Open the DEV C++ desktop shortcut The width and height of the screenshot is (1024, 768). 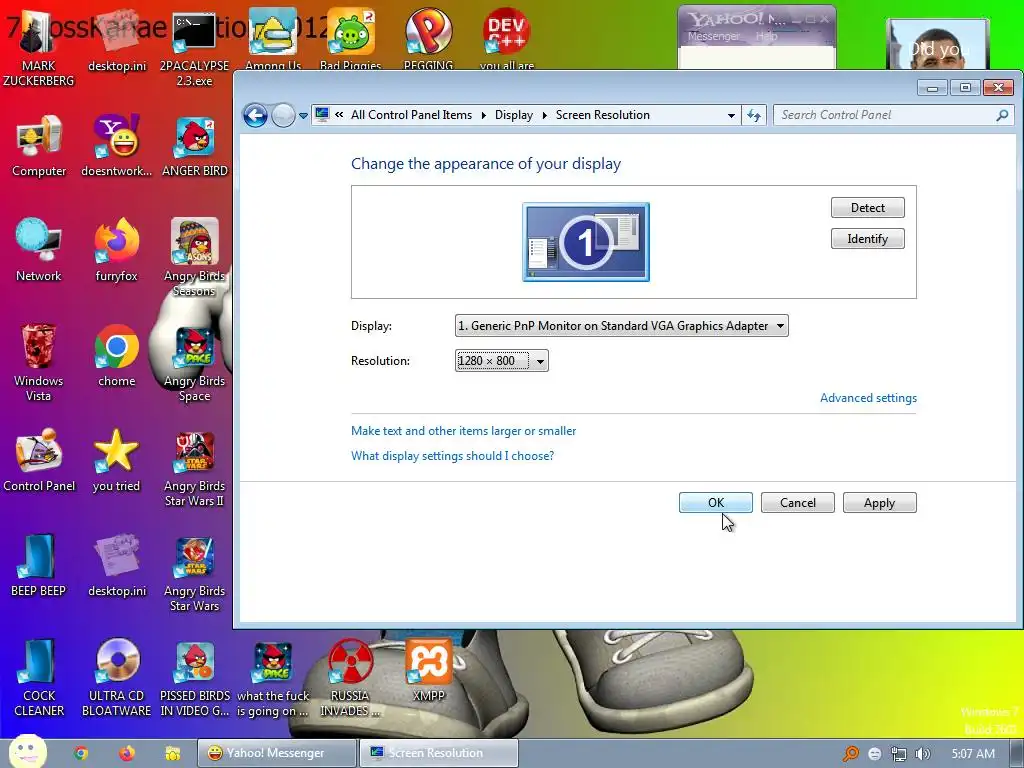pos(507,38)
